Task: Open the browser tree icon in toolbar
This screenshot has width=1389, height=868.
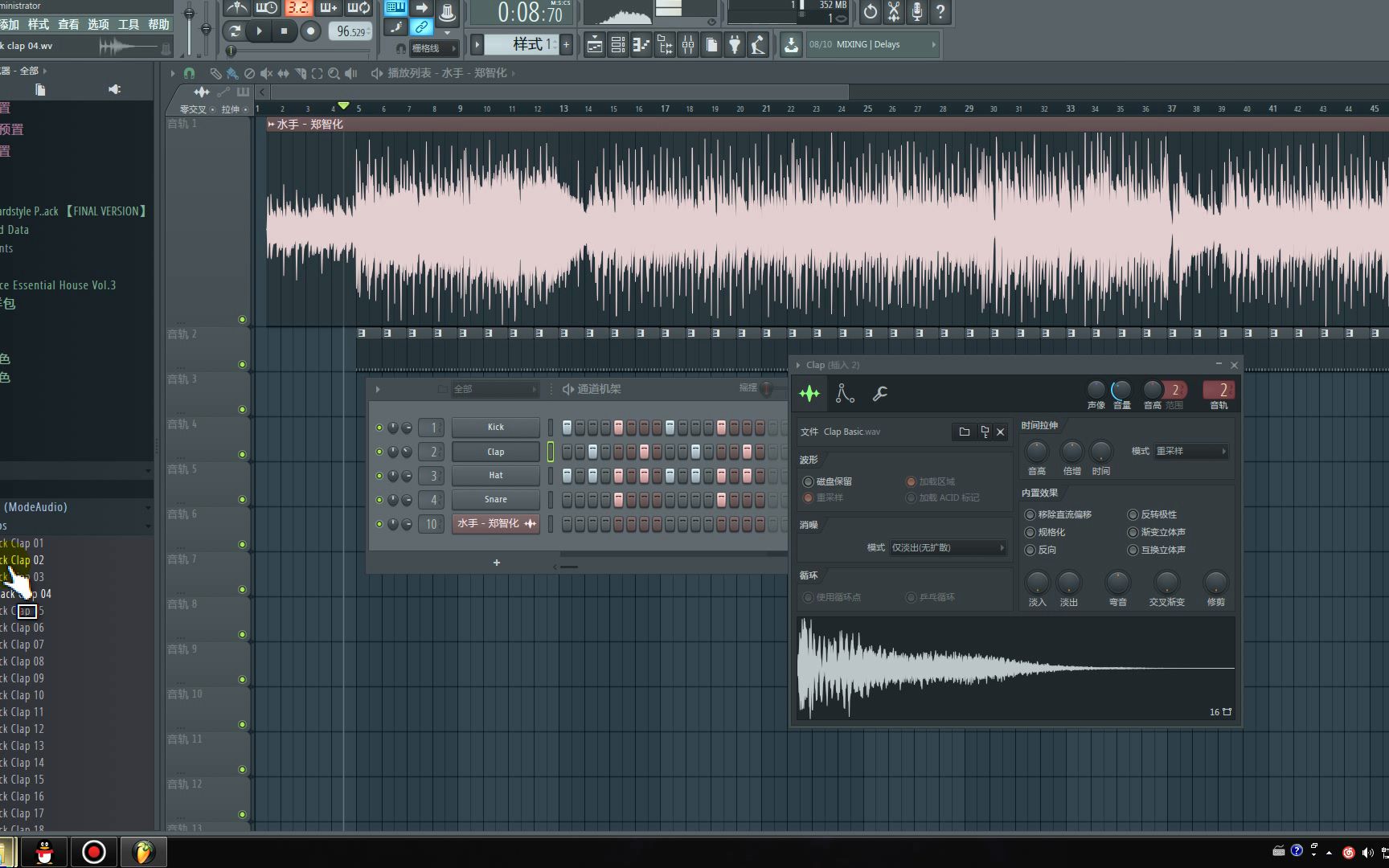Action: coord(665,45)
